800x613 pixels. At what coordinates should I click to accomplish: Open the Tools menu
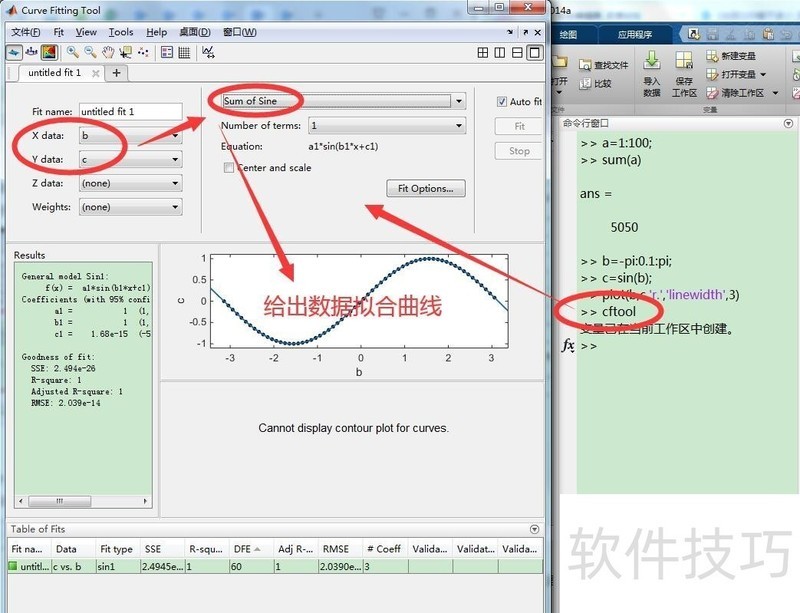point(120,31)
